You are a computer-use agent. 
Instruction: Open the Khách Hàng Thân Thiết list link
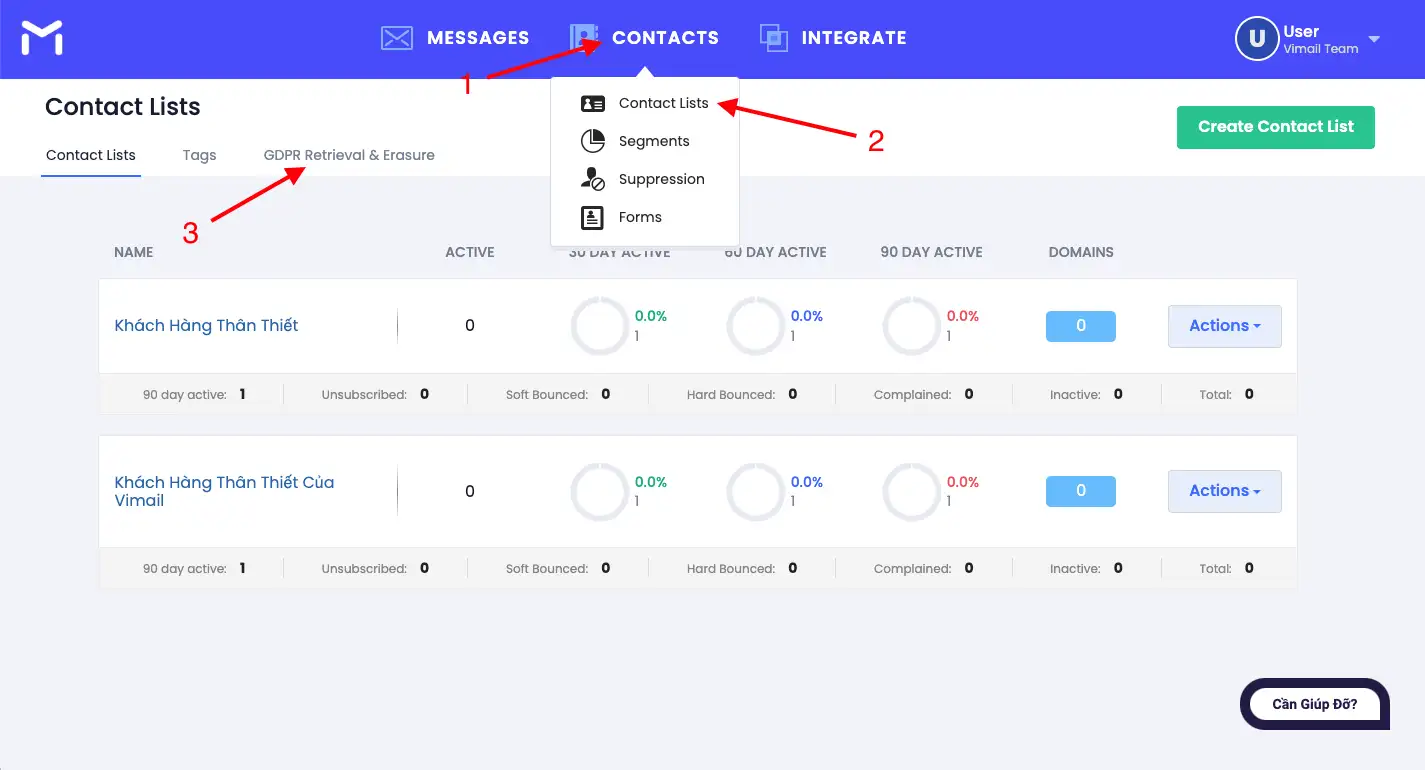[206, 325]
